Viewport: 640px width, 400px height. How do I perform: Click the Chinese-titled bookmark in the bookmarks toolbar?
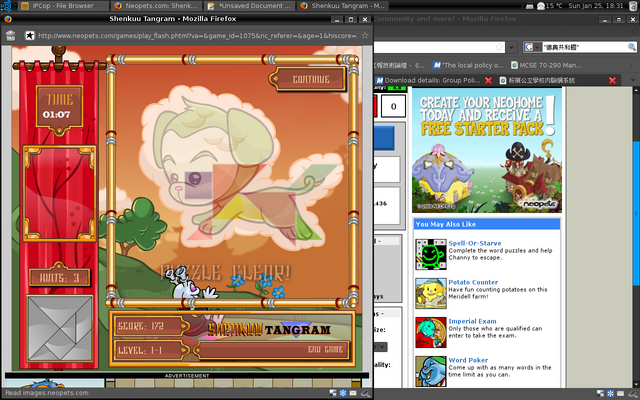399,65
